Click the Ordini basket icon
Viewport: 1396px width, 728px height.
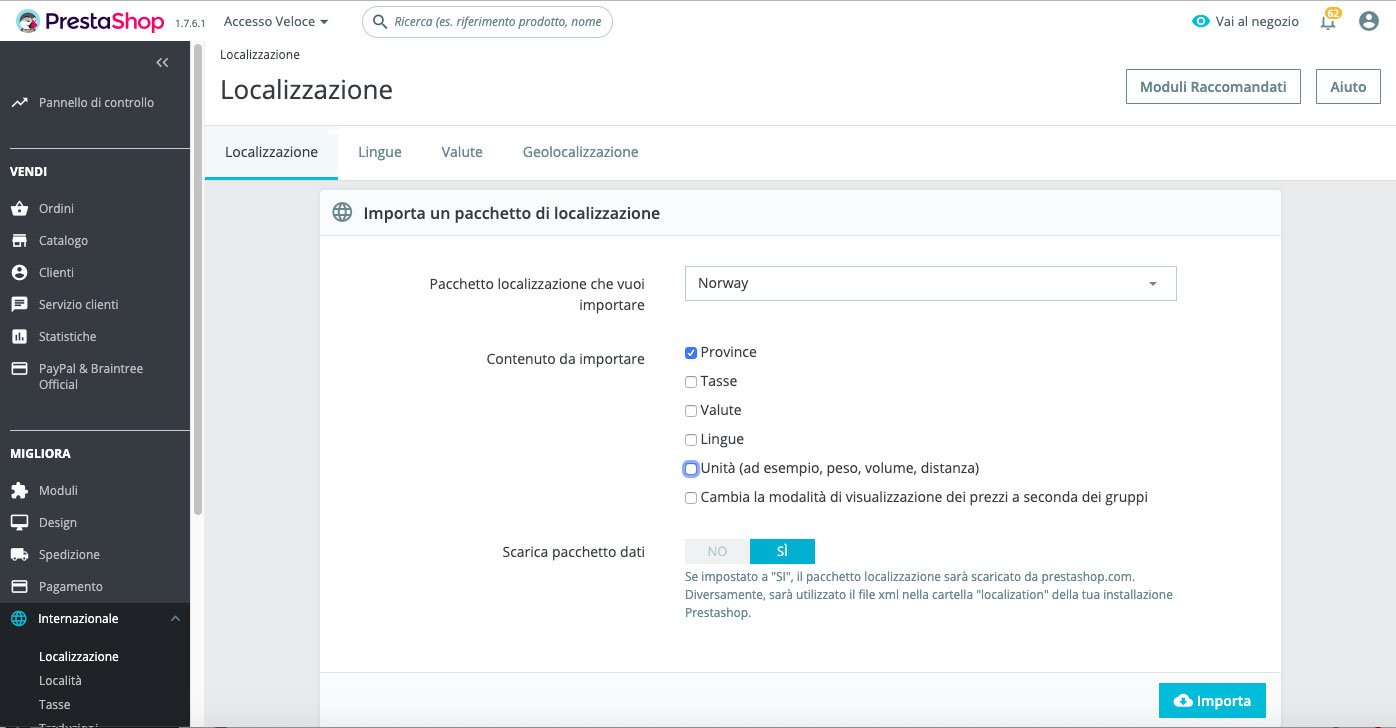click(19, 209)
